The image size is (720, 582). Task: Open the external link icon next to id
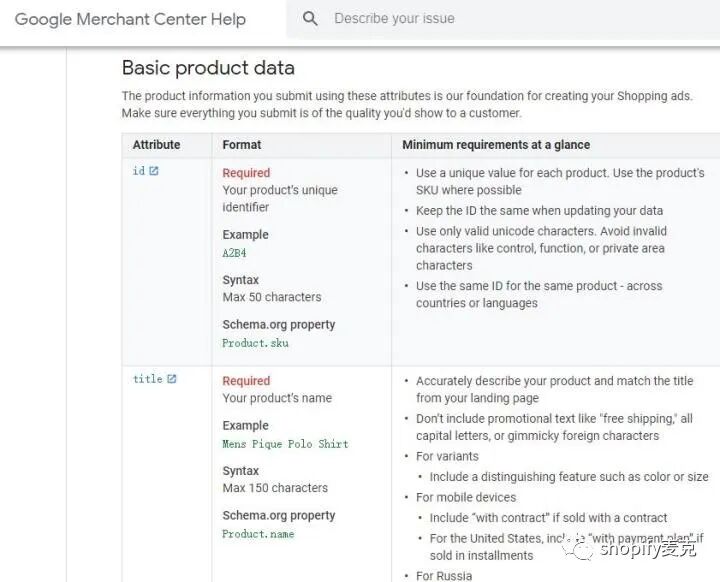coord(154,171)
